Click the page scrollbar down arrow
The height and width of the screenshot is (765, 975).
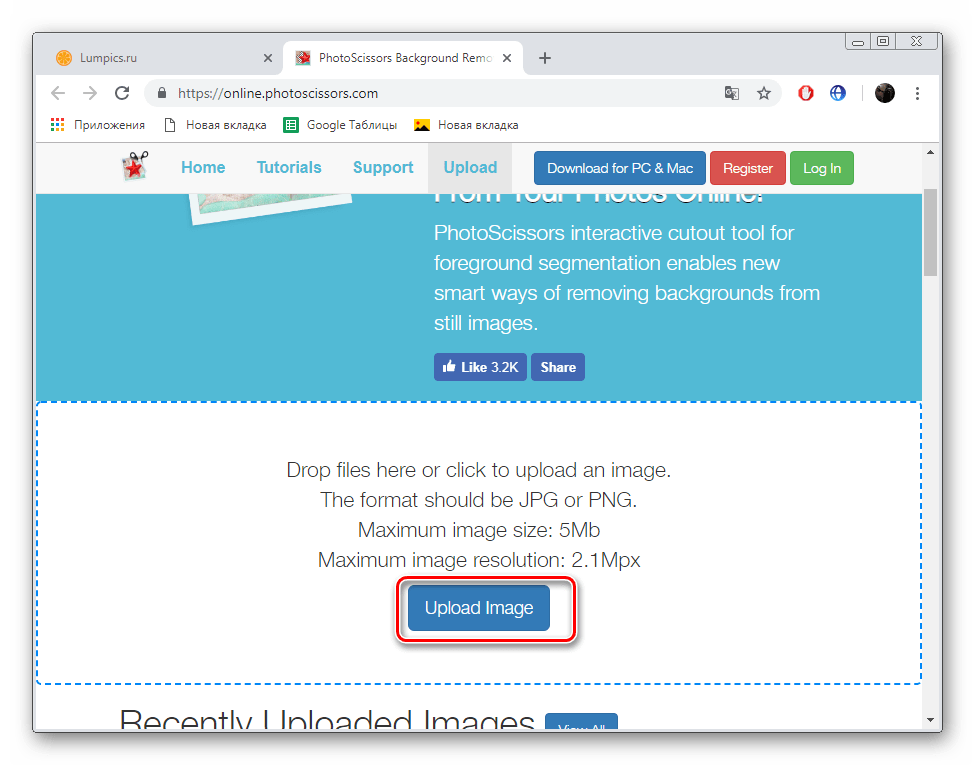930,720
